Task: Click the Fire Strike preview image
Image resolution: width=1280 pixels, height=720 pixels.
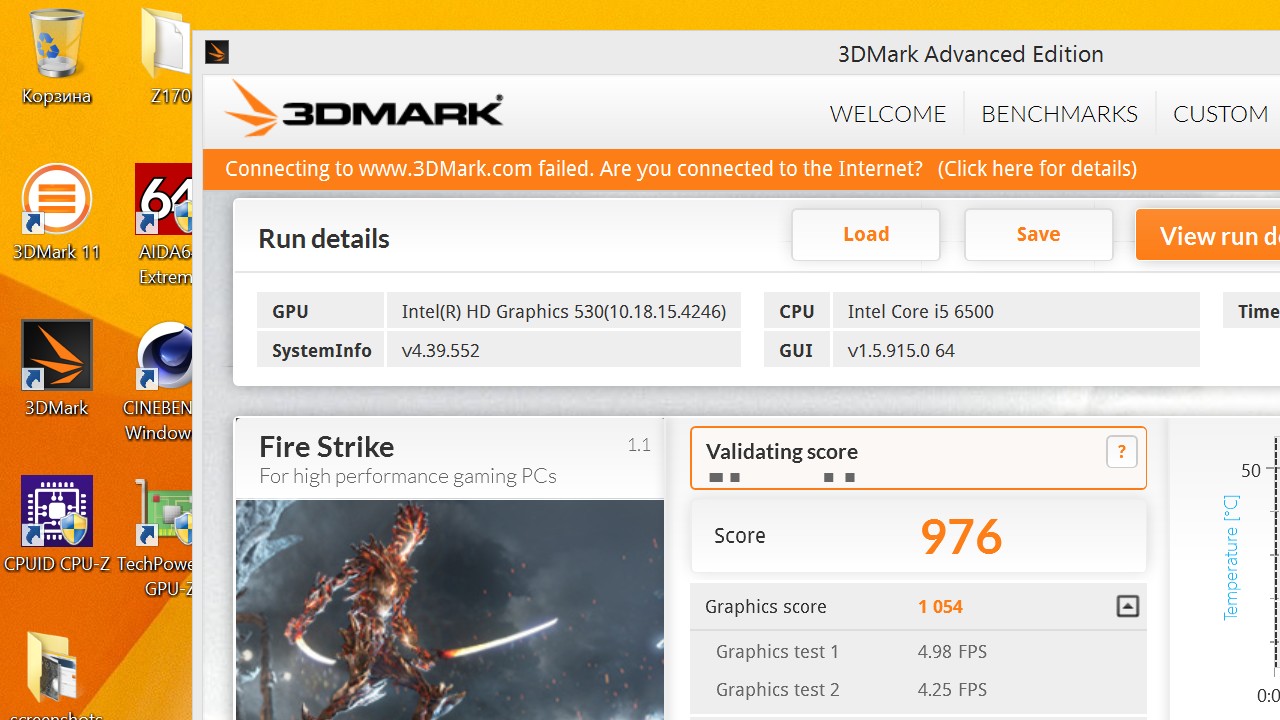Action: (x=450, y=610)
